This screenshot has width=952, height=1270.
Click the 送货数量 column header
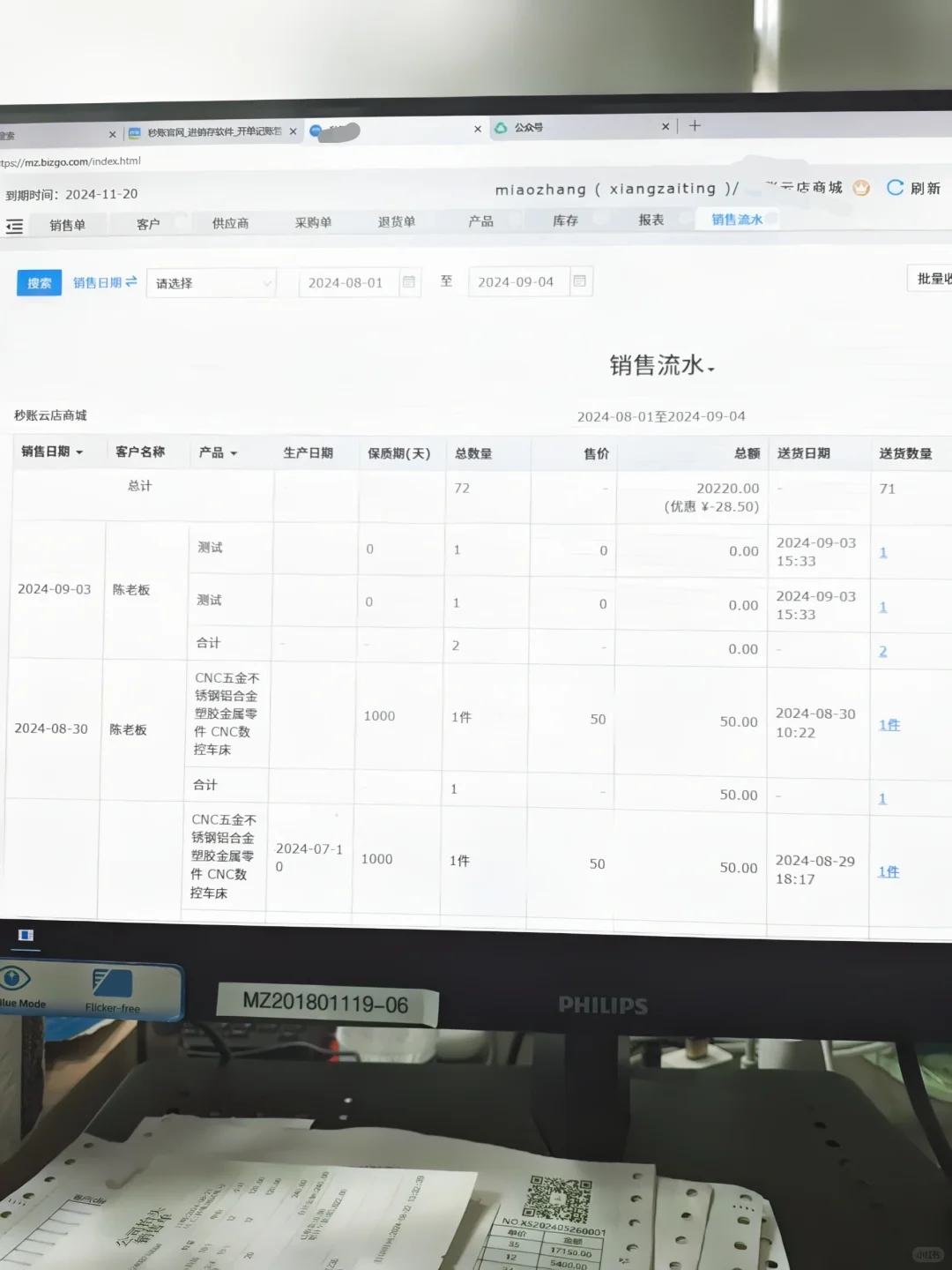click(x=905, y=452)
